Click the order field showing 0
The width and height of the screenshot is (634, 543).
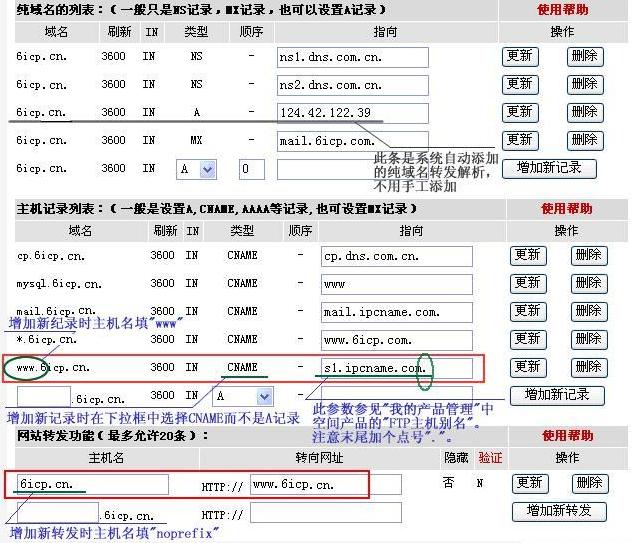coord(251,169)
